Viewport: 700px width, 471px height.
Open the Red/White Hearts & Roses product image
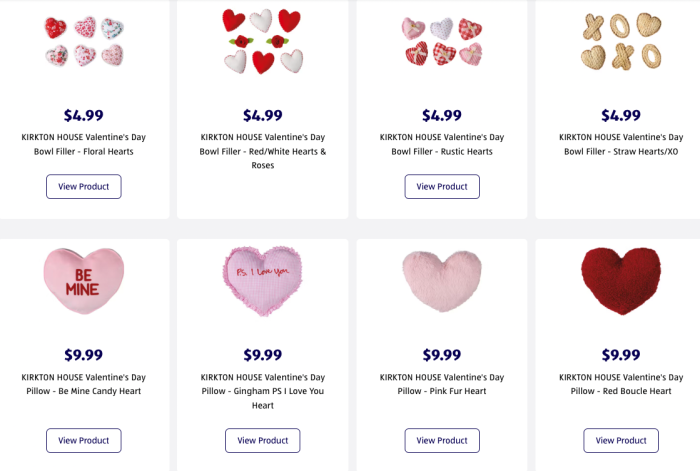click(263, 41)
